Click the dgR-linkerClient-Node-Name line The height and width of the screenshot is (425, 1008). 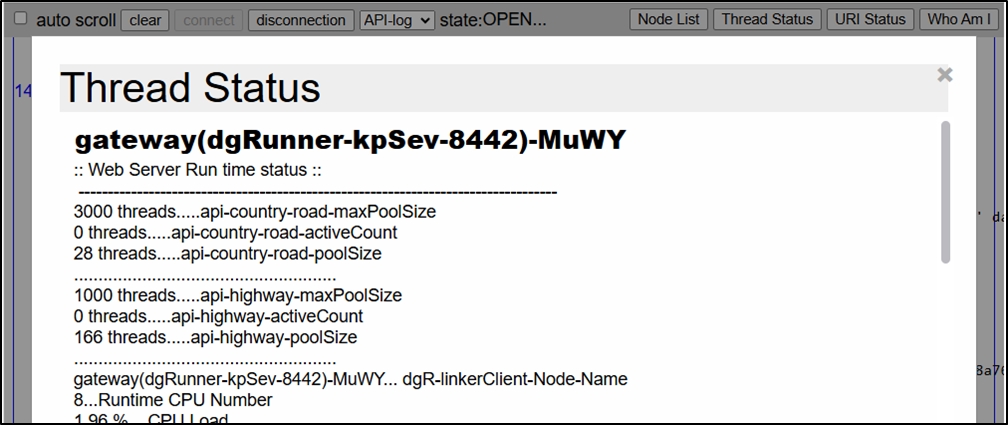[x=351, y=379]
